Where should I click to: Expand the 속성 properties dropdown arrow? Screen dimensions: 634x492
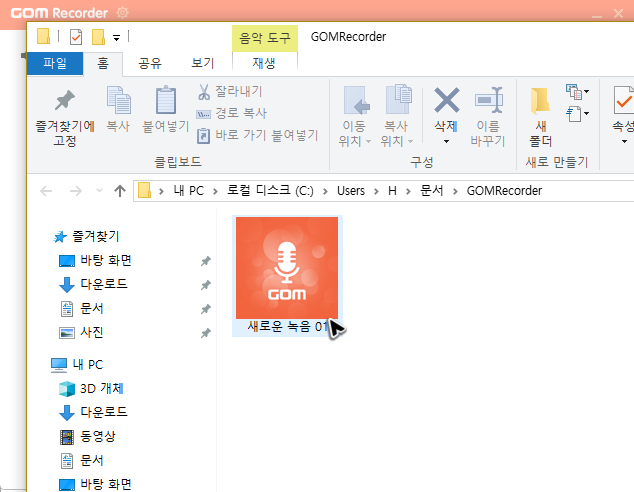click(x=624, y=141)
